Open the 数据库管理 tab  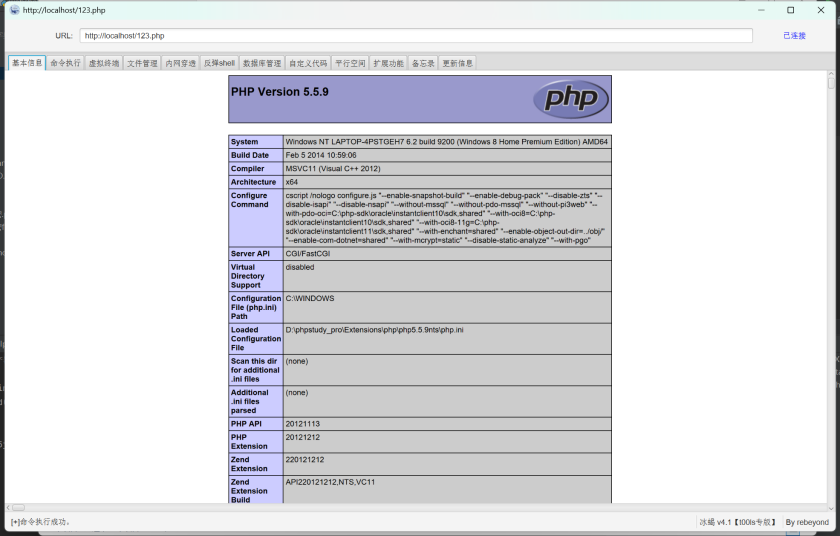click(262, 63)
